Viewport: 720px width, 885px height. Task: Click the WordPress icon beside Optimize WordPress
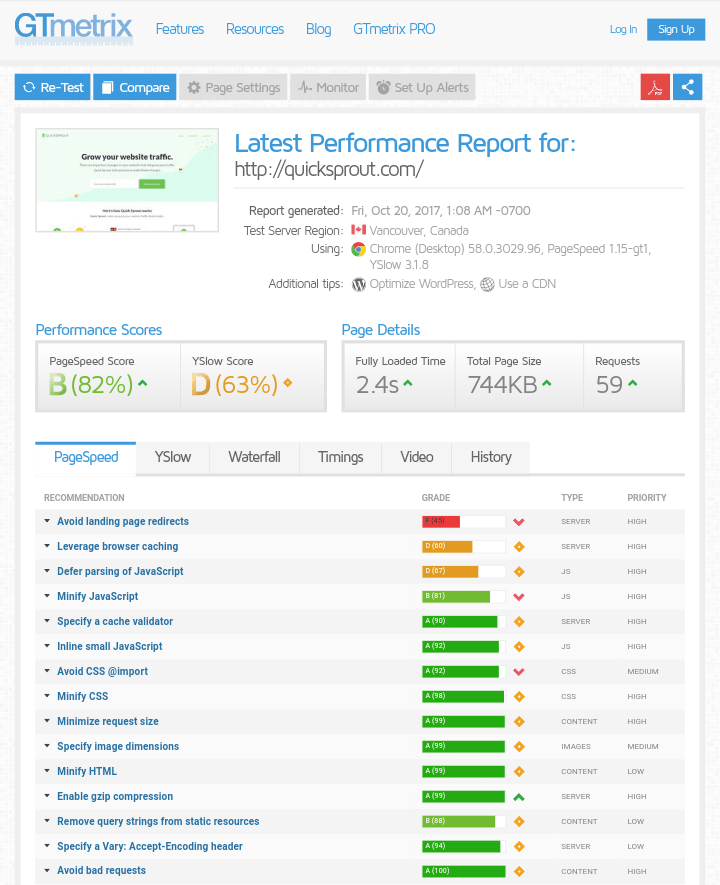(359, 284)
